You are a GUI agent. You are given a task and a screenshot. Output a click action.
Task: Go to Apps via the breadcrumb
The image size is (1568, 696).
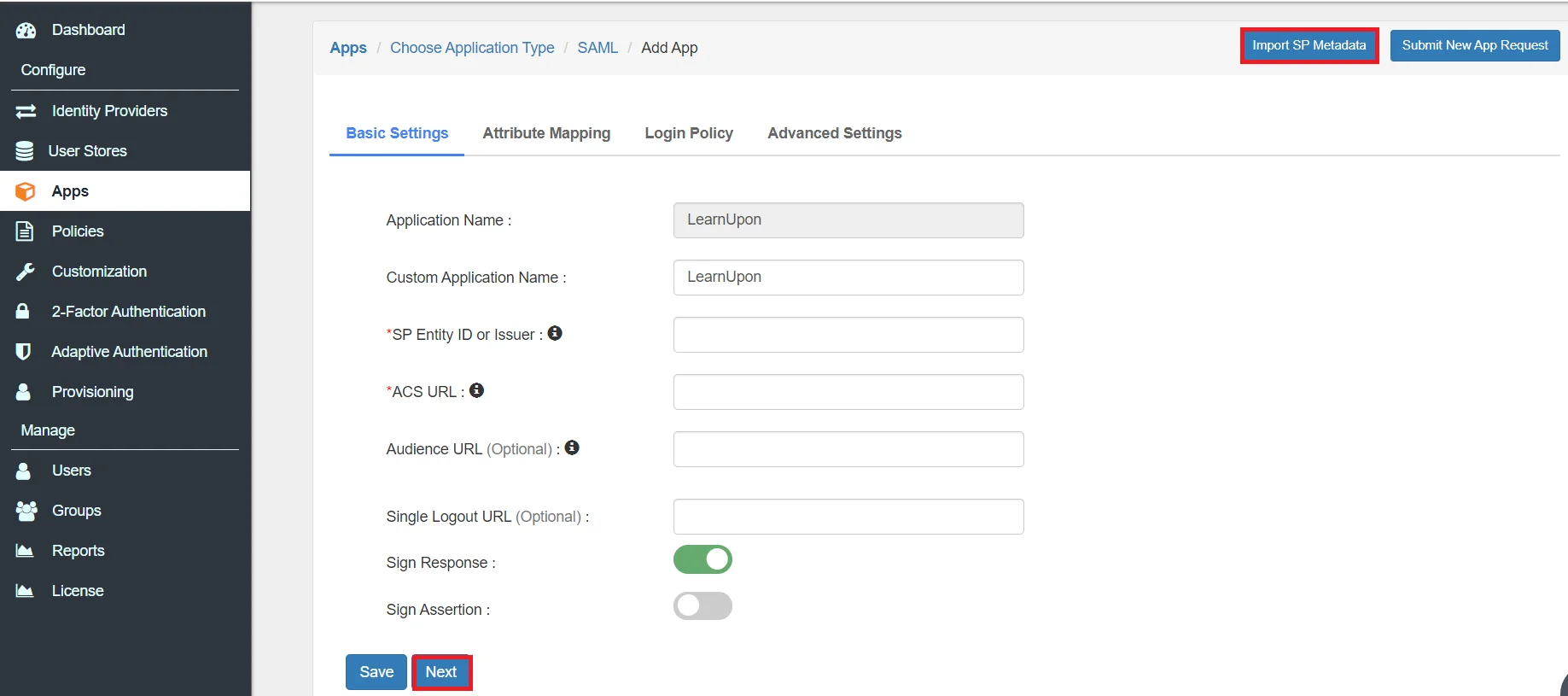[348, 48]
